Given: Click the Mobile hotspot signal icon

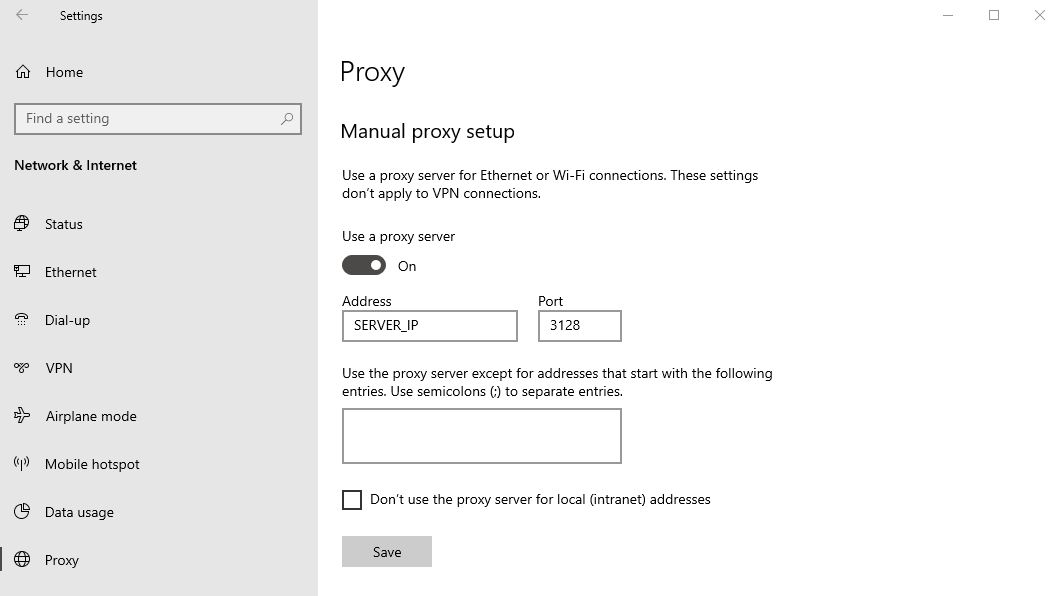Looking at the screenshot, I should 22,463.
